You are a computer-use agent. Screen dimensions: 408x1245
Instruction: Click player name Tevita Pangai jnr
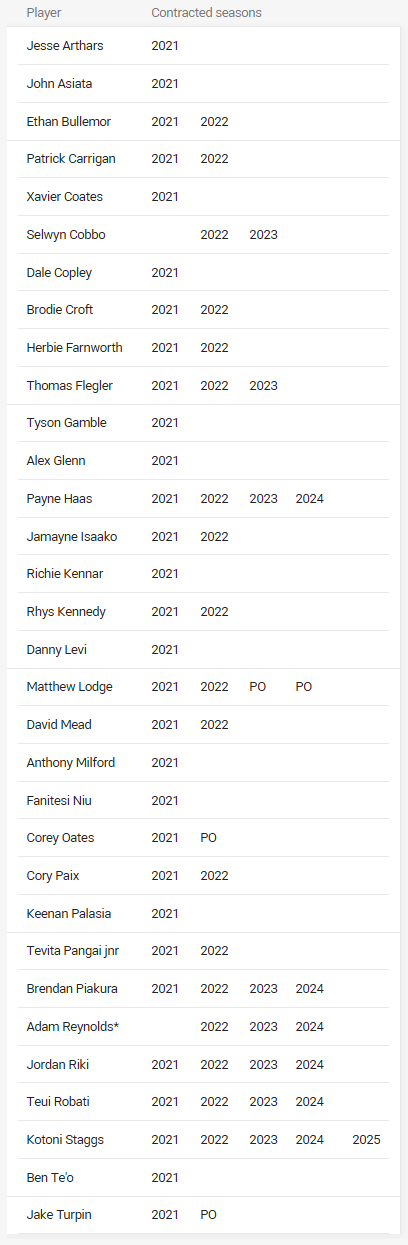point(73,951)
